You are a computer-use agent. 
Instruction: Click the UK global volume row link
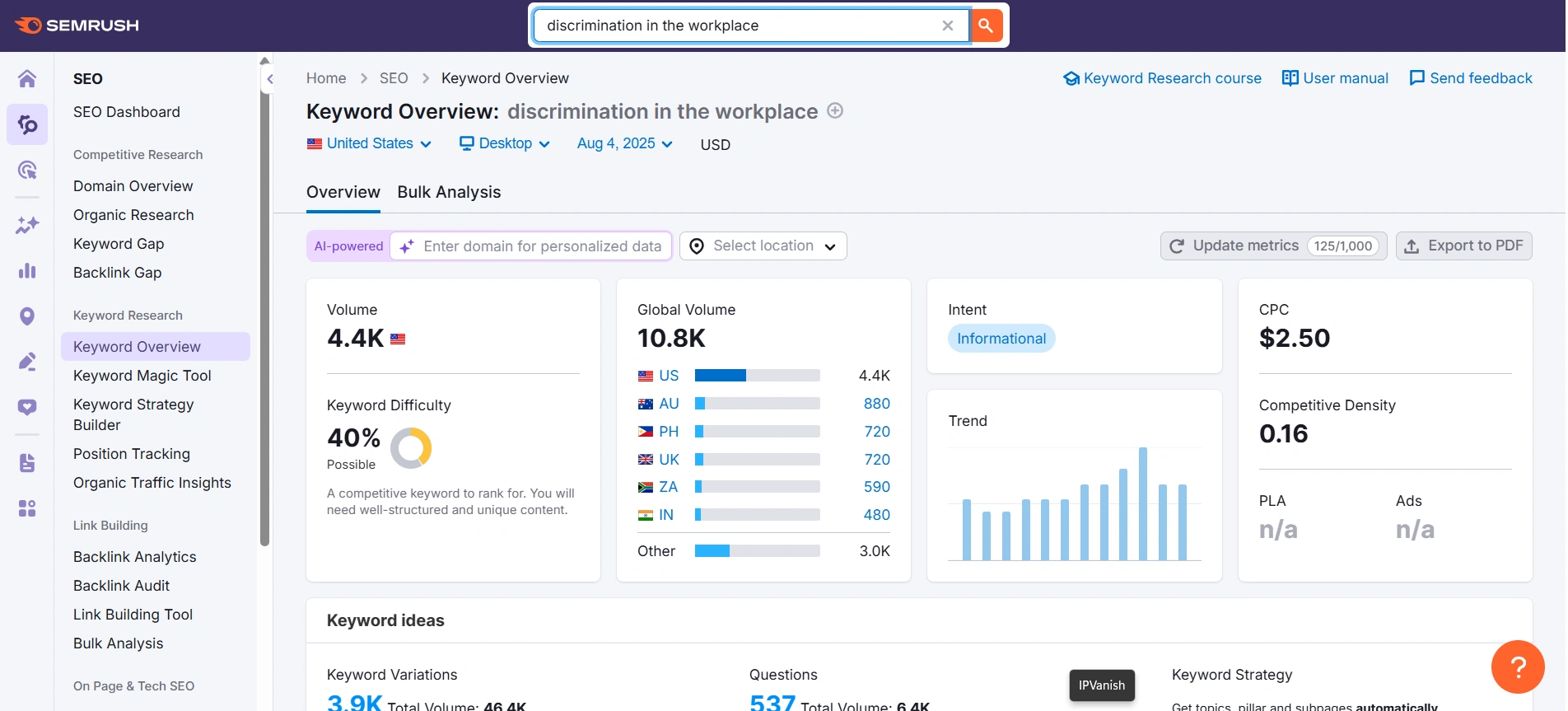click(x=669, y=460)
